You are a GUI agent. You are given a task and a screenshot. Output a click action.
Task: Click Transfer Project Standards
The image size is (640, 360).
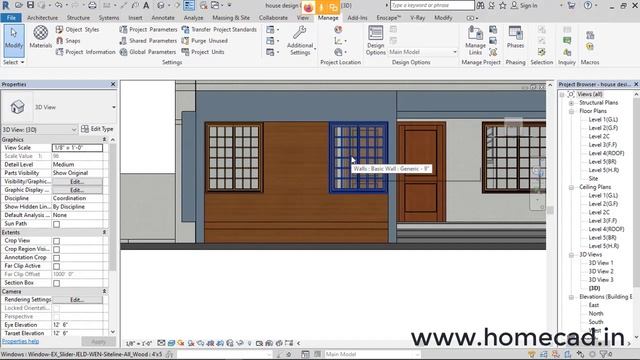tap(219, 29)
